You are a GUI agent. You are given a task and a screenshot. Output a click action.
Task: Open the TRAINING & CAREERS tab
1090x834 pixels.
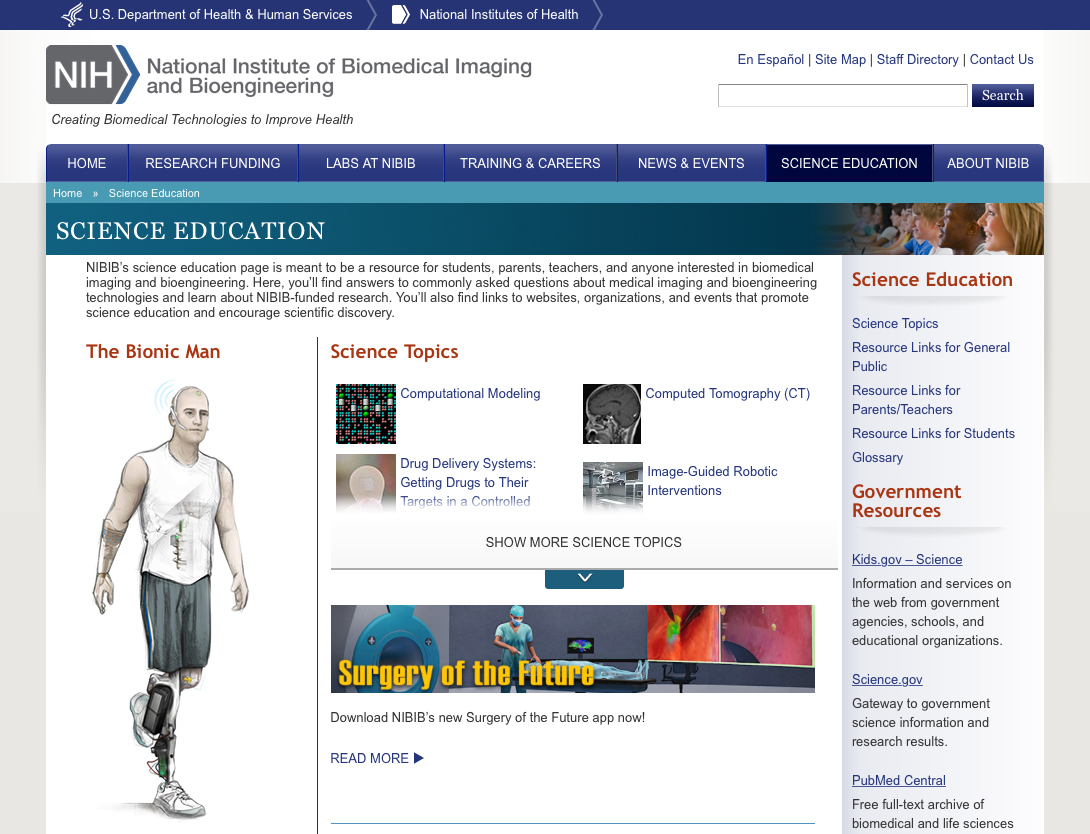point(530,162)
